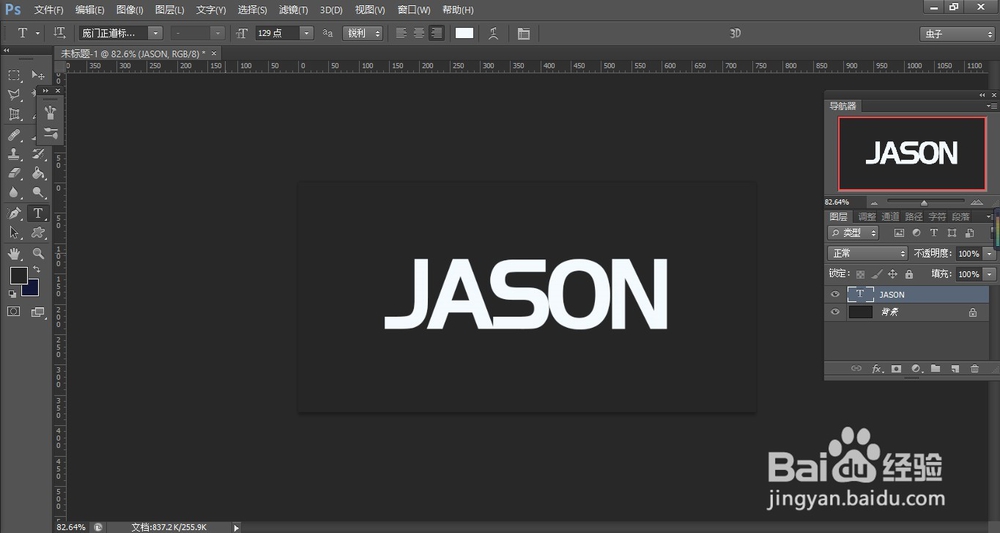Toggle Quick Mask mode
Screen dimensions: 1000x533
pyautogui.click(x=13, y=312)
